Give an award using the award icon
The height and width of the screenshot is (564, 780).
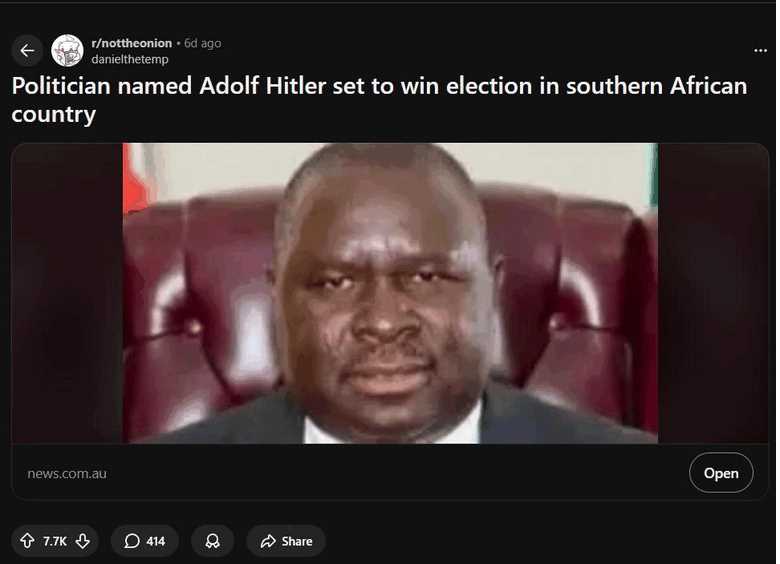tap(212, 541)
